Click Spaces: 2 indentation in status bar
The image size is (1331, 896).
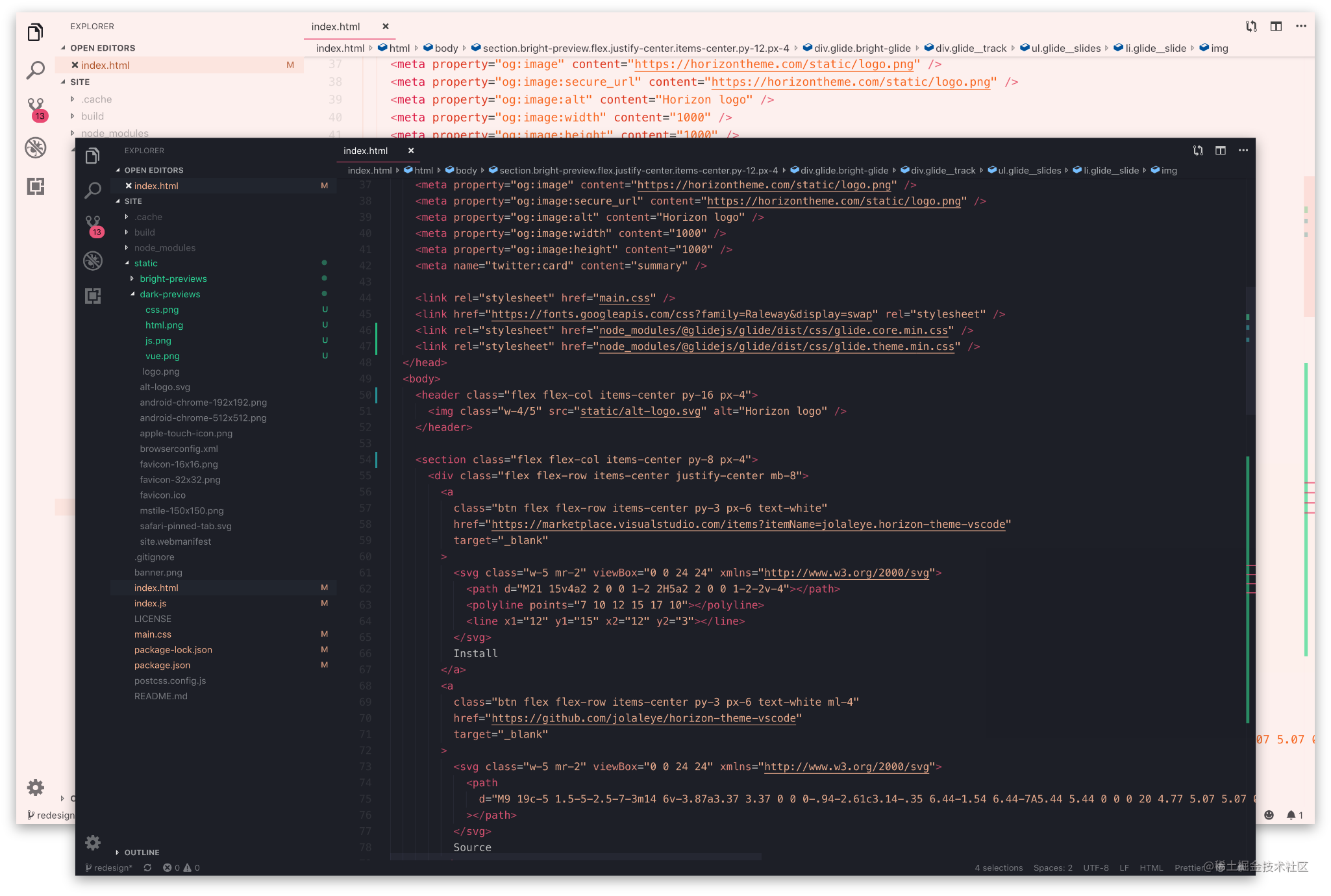tap(1052, 867)
